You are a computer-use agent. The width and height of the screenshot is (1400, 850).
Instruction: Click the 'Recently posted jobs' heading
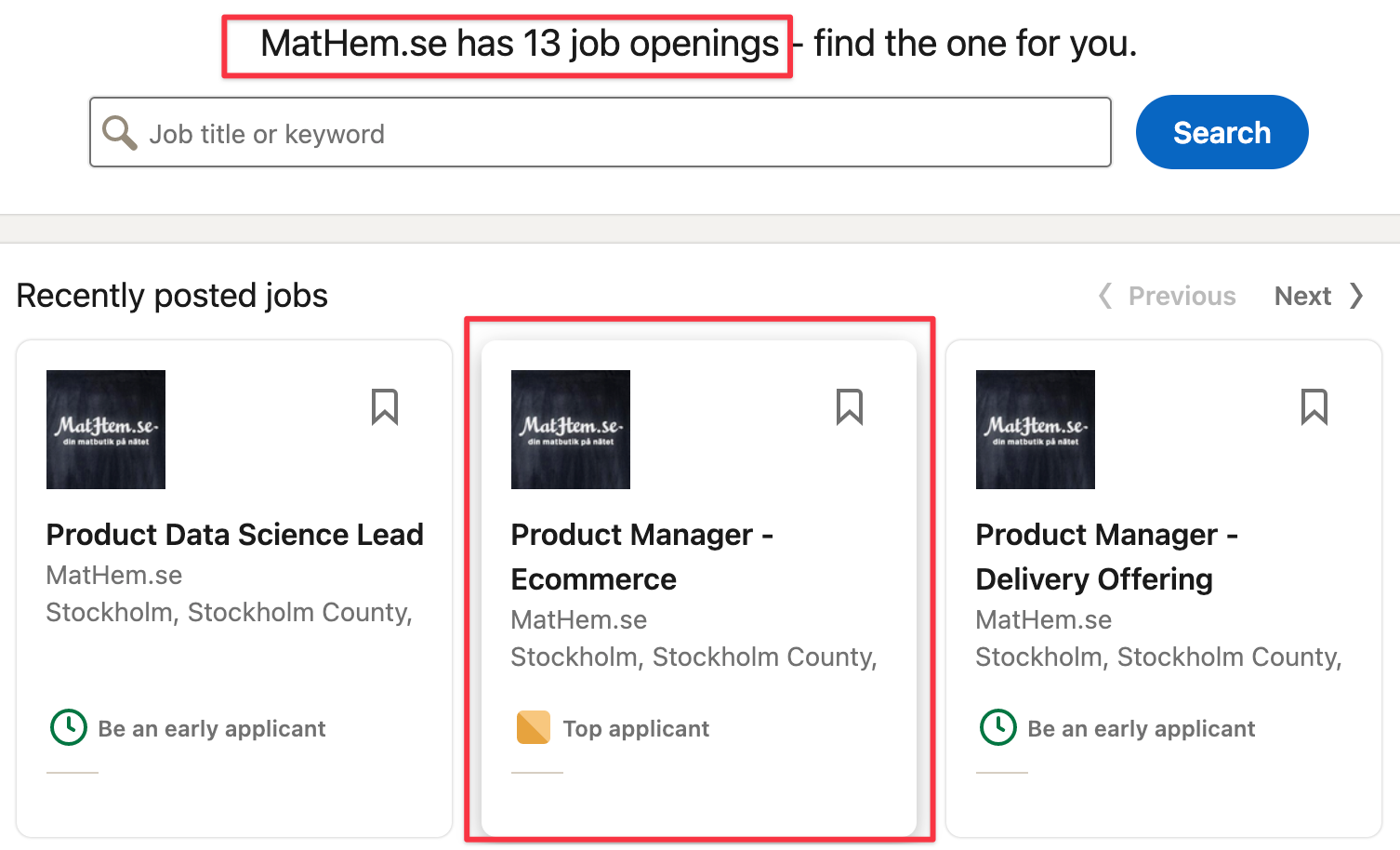172,296
